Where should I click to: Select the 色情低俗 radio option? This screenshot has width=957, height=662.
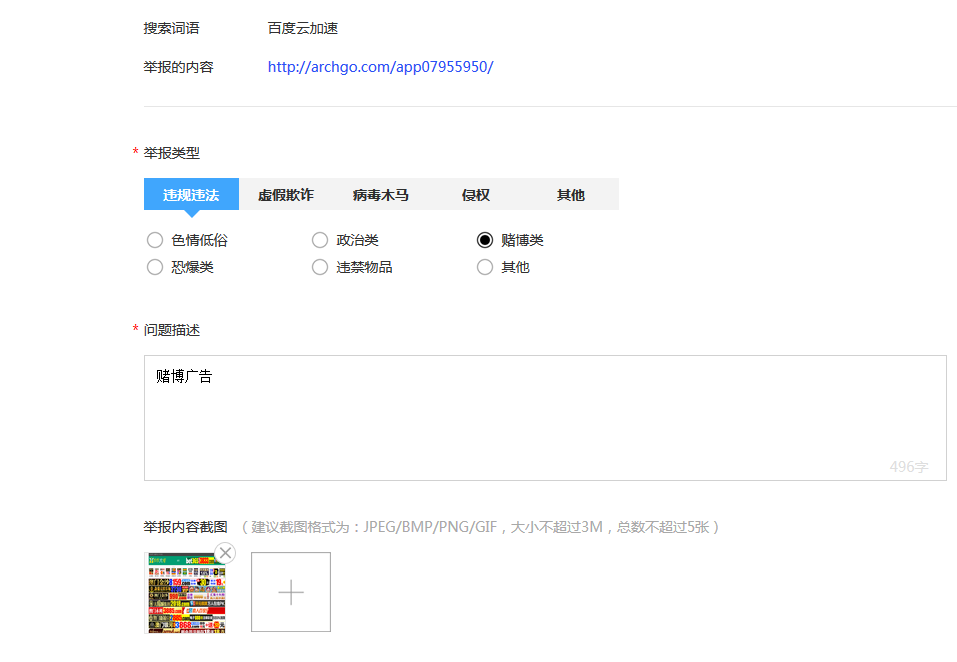point(155,240)
